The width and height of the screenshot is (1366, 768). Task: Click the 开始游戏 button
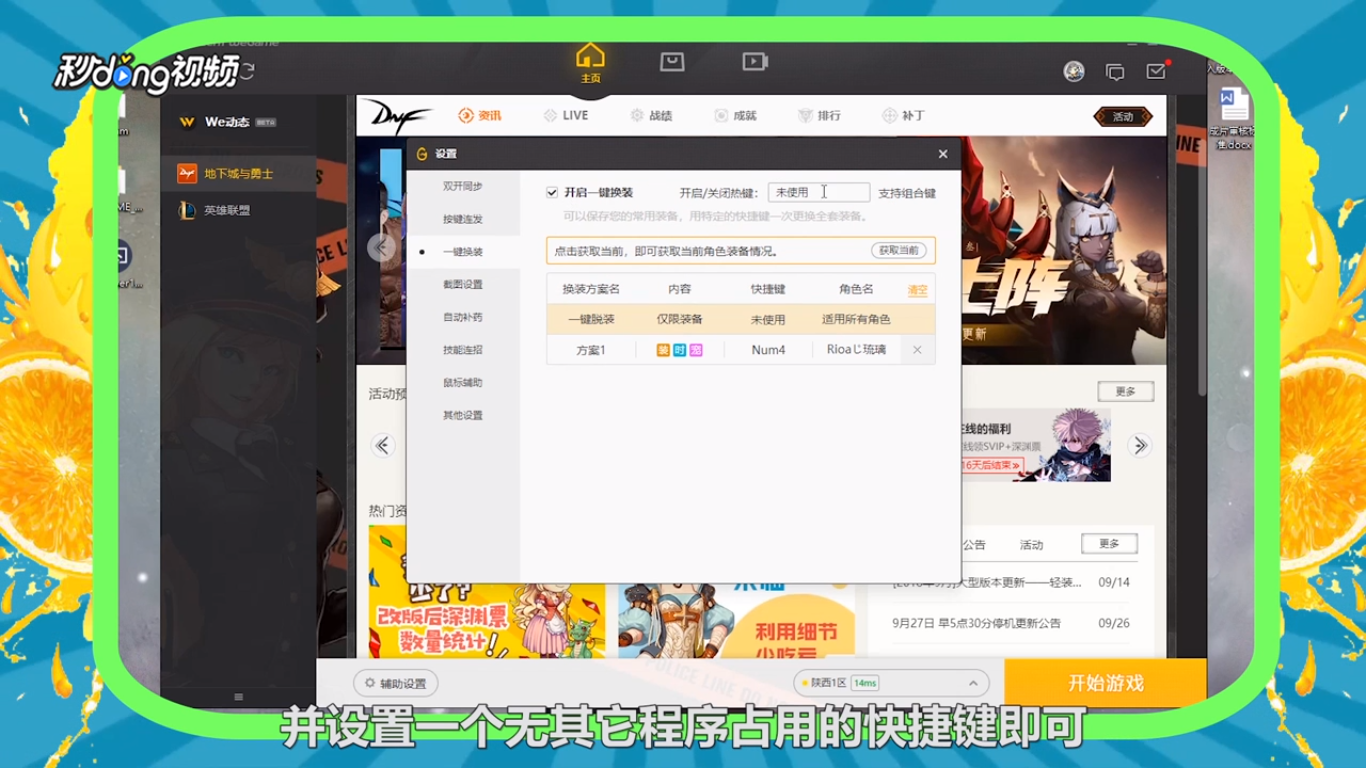pyautogui.click(x=1105, y=684)
